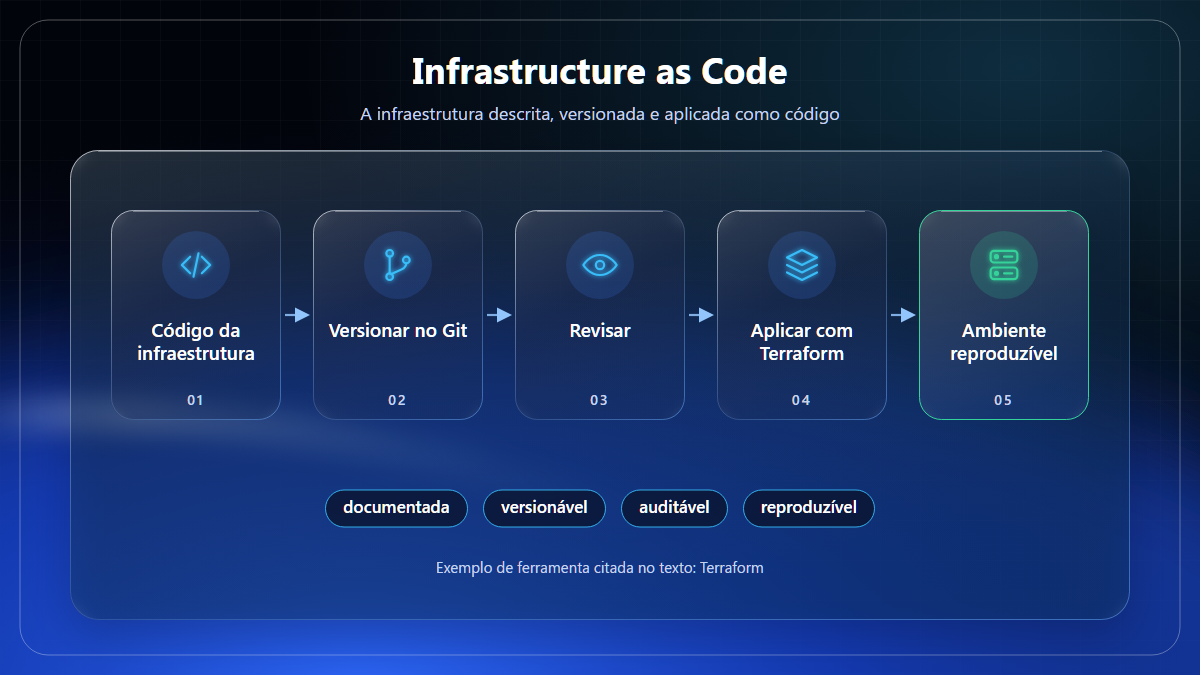
Task: Select the reproduzível tag
Action: 809,508
